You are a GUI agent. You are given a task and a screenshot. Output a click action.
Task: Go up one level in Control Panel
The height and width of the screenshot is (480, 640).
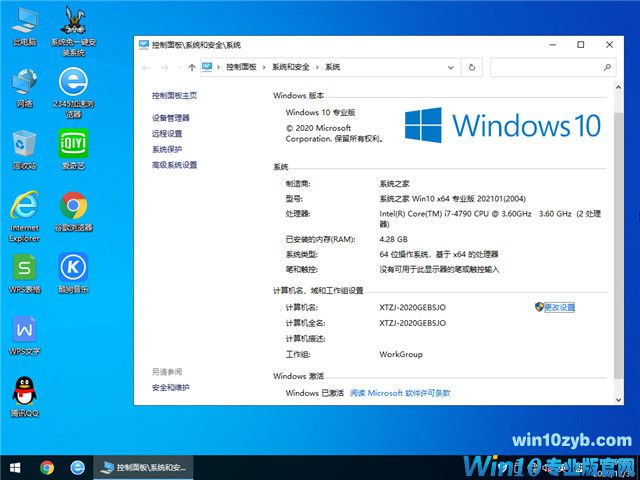tap(192, 67)
